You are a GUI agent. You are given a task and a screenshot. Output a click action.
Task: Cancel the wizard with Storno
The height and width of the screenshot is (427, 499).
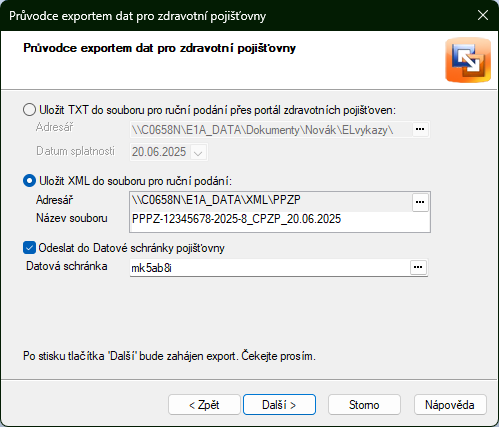pyautogui.click(x=364, y=405)
